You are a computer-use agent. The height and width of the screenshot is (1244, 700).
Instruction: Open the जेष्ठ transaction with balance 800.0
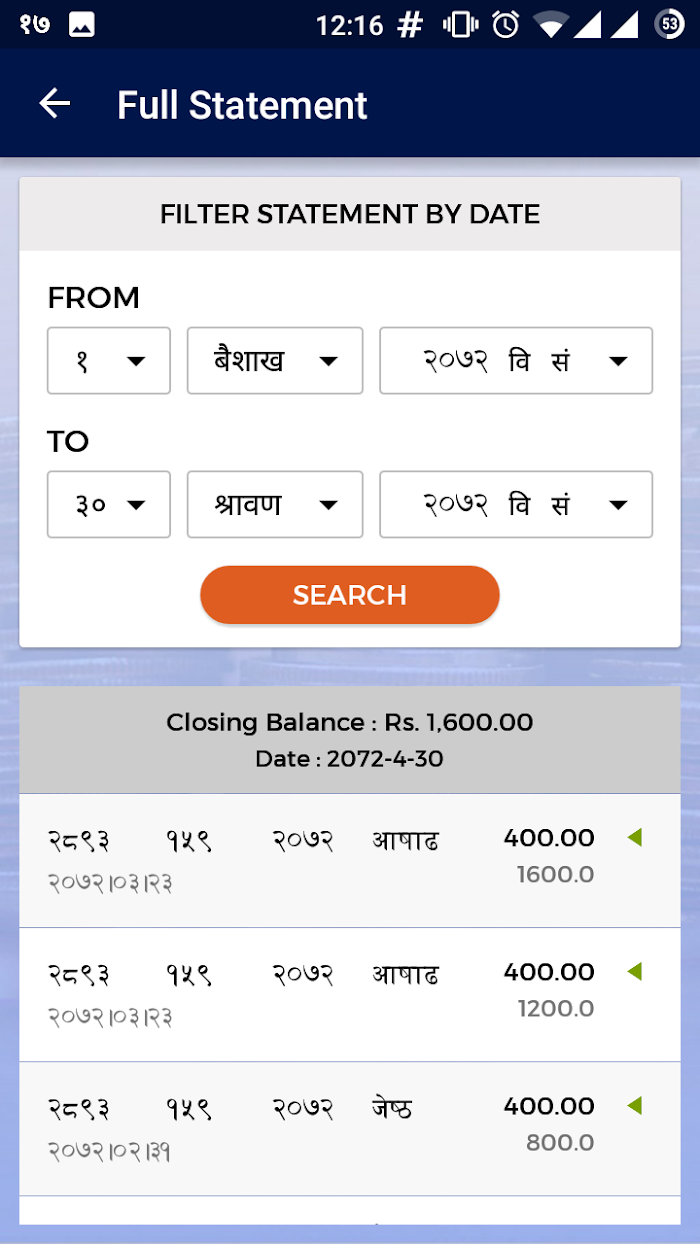tap(350, 1129)
